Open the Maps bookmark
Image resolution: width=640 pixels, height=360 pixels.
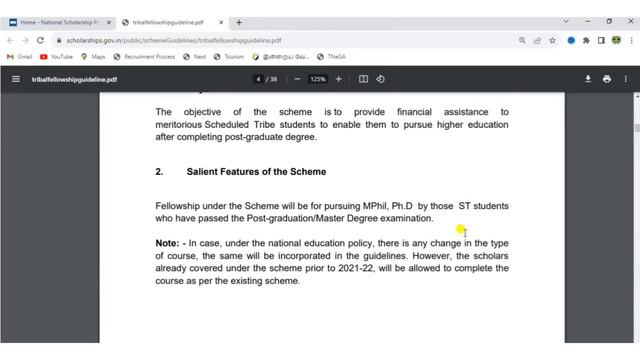pos(93,57)
